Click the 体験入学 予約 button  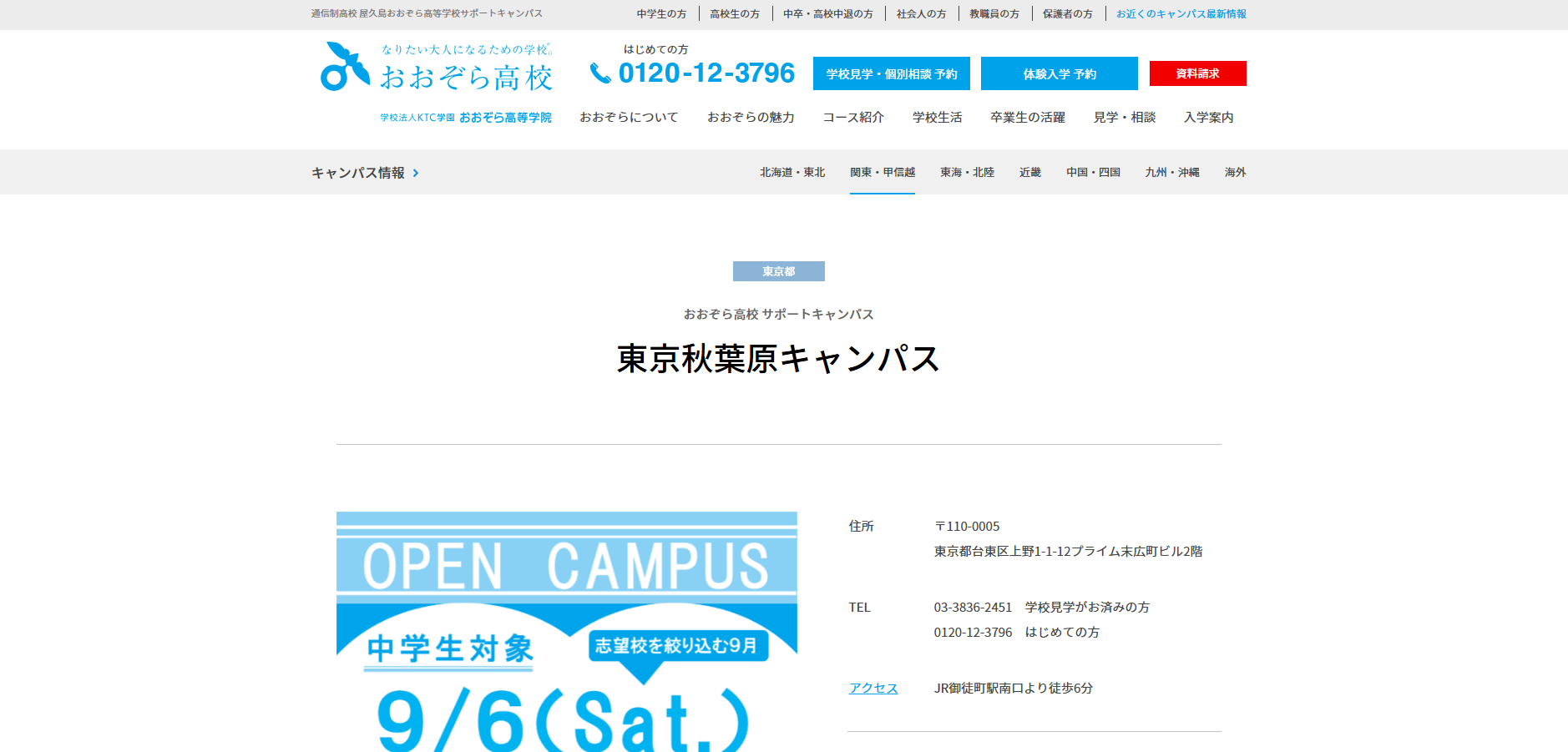[x=1060, y=73]
